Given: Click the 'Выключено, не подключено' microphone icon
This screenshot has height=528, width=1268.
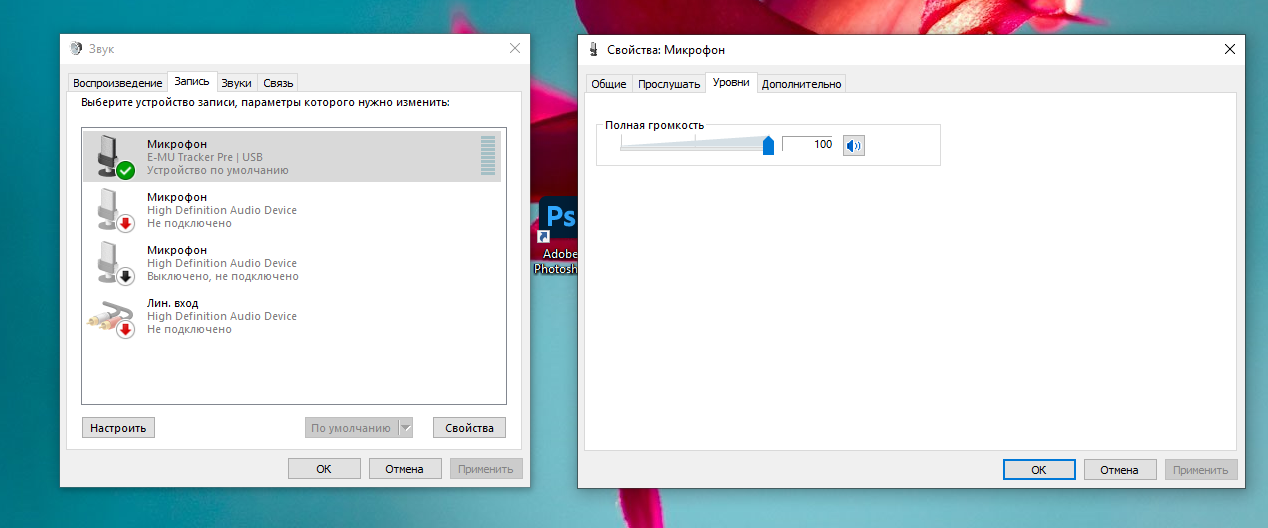Looking at the screenshot, I should coord(114,263).
